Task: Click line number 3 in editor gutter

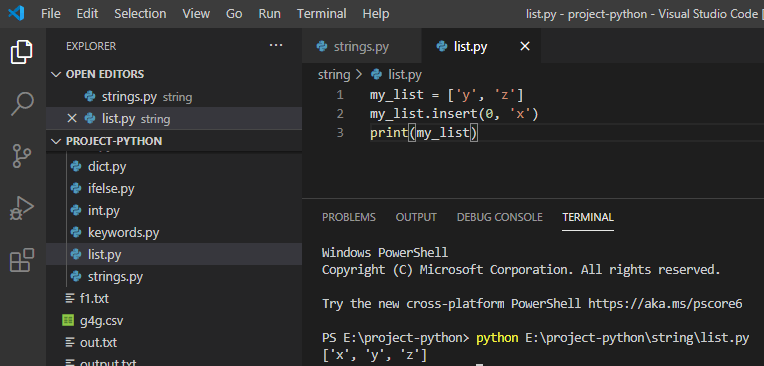Action: [x=340, y=132]
